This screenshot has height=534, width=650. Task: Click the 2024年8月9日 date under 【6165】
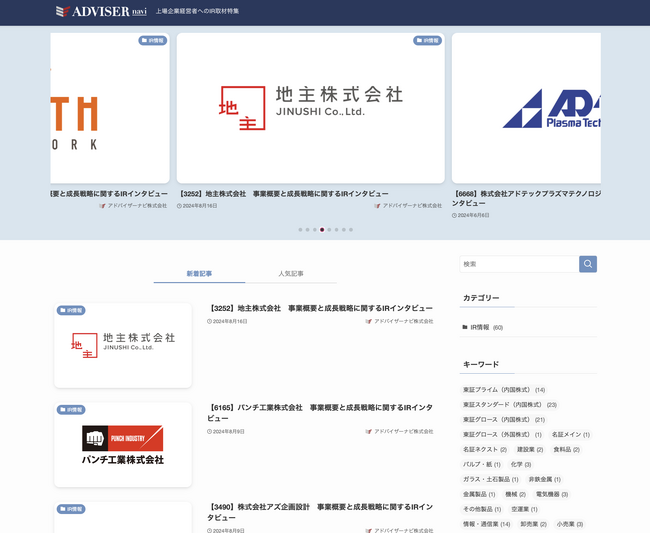coord(226,432)
